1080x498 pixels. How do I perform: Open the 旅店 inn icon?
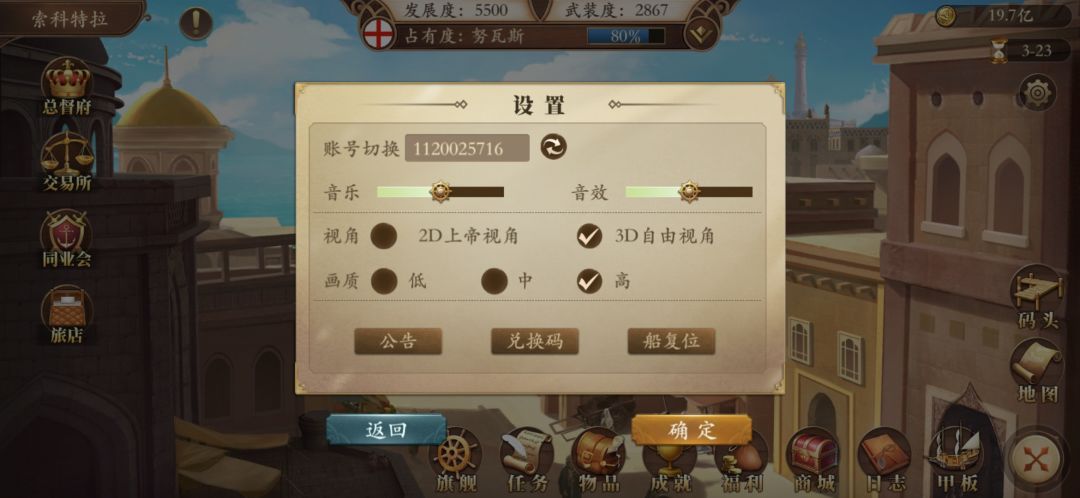click(x=67, y=315)
